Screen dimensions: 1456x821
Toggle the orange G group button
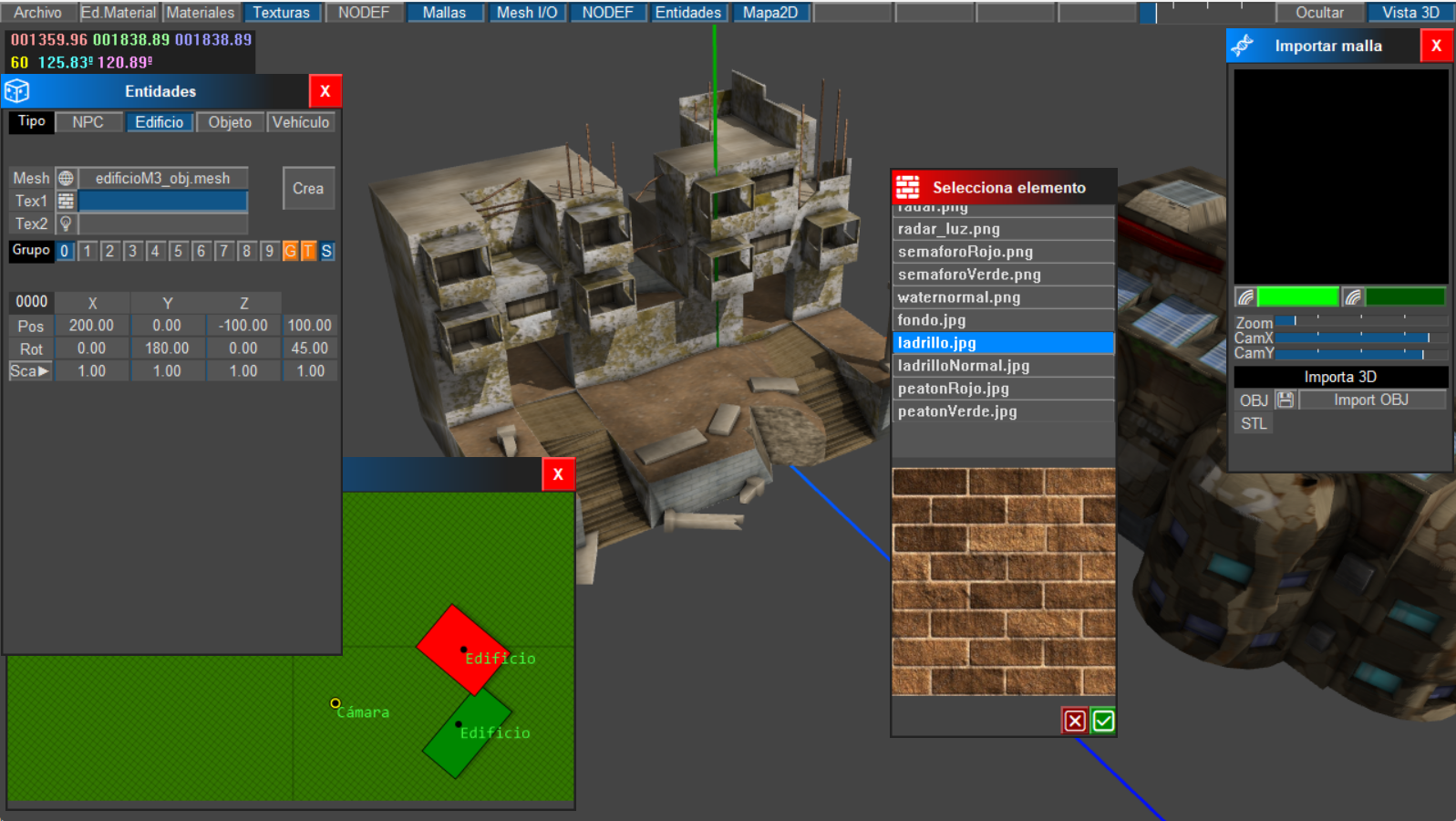point(290,252)
